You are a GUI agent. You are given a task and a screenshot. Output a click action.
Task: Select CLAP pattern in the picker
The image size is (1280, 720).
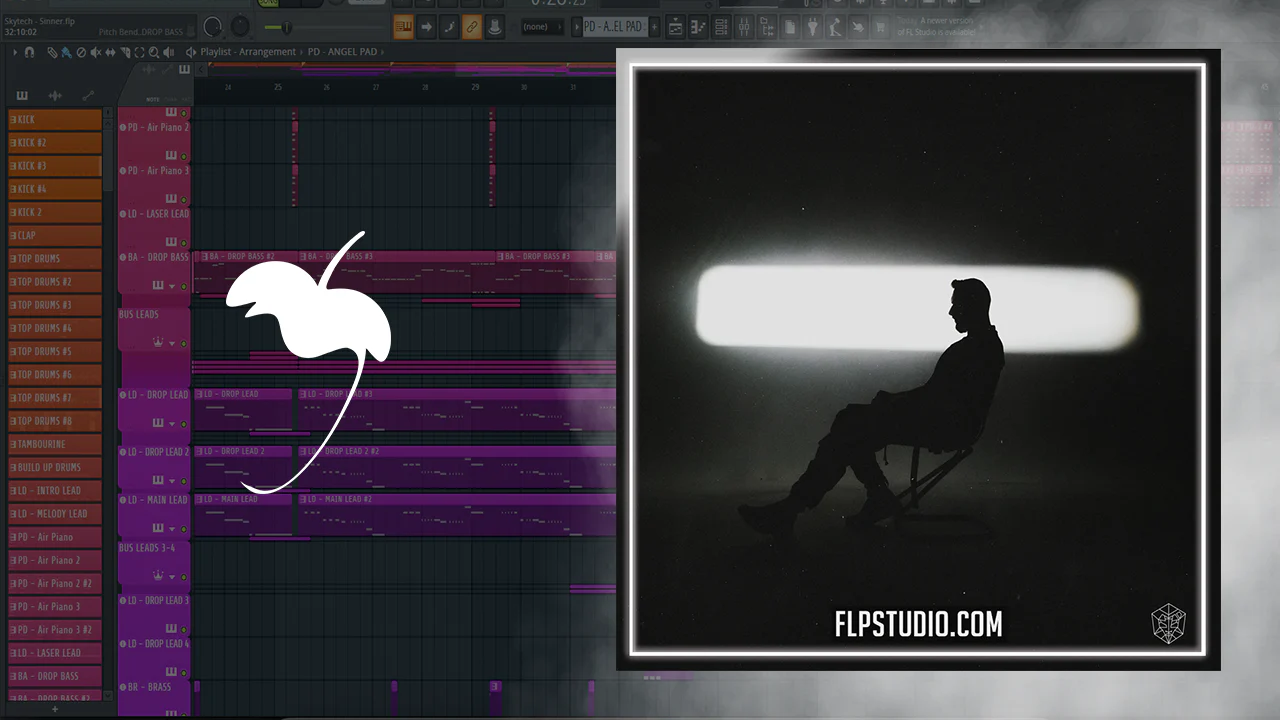click(x=55, y=236)
